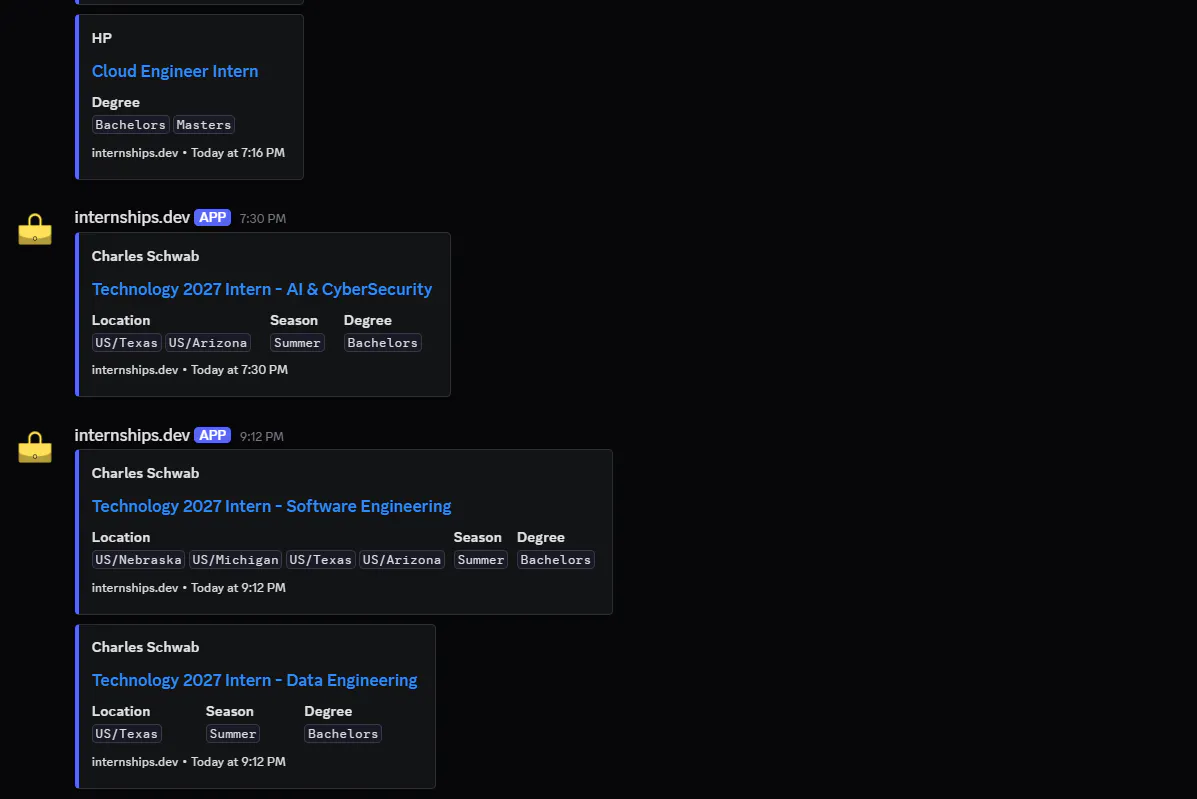The width and height of the screenshot is (1197, 799).
Task: Click footer 'Today at 7:16 PM' in HP card
Action: 238,153
